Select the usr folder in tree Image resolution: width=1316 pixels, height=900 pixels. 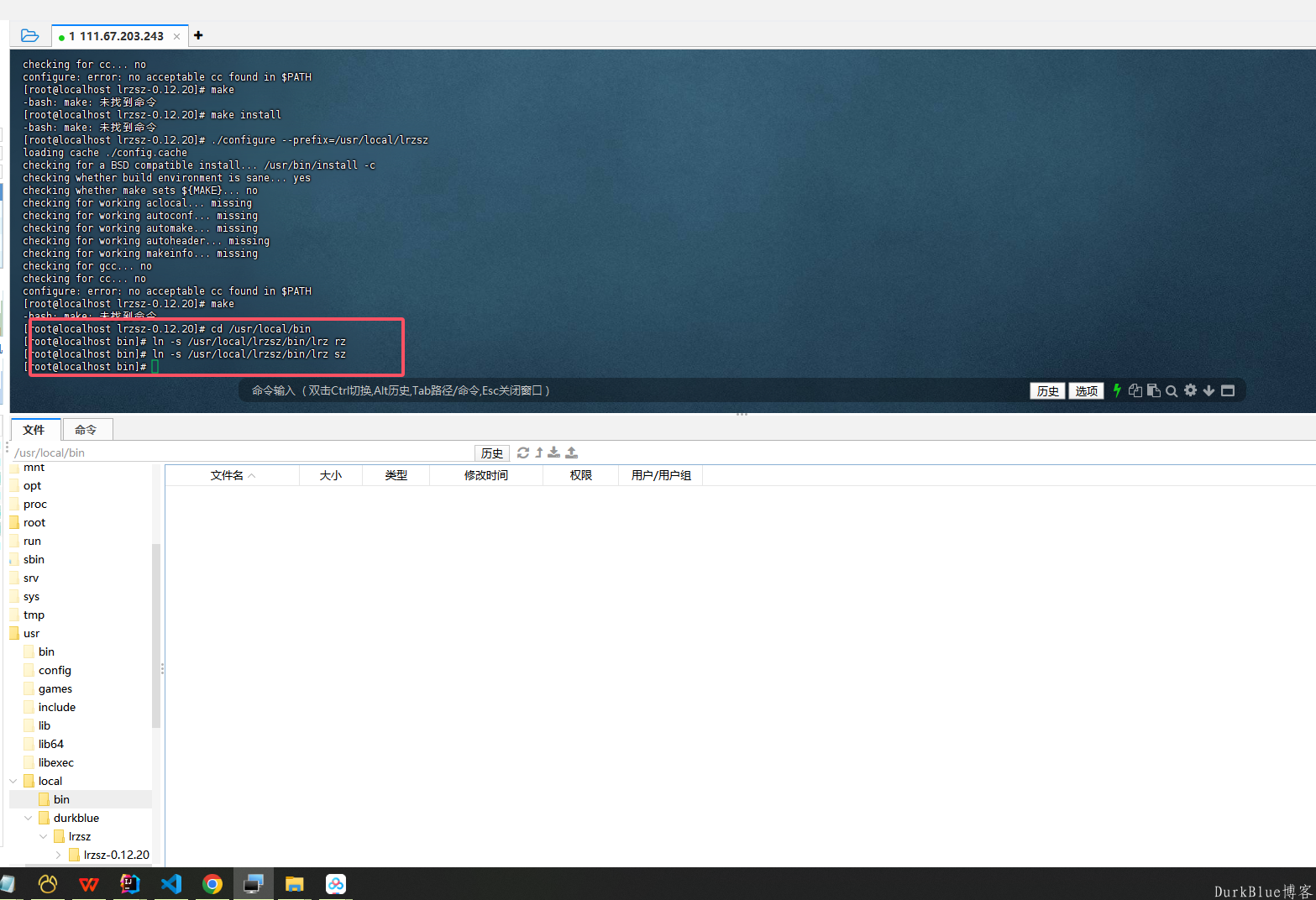pos(32,633)
